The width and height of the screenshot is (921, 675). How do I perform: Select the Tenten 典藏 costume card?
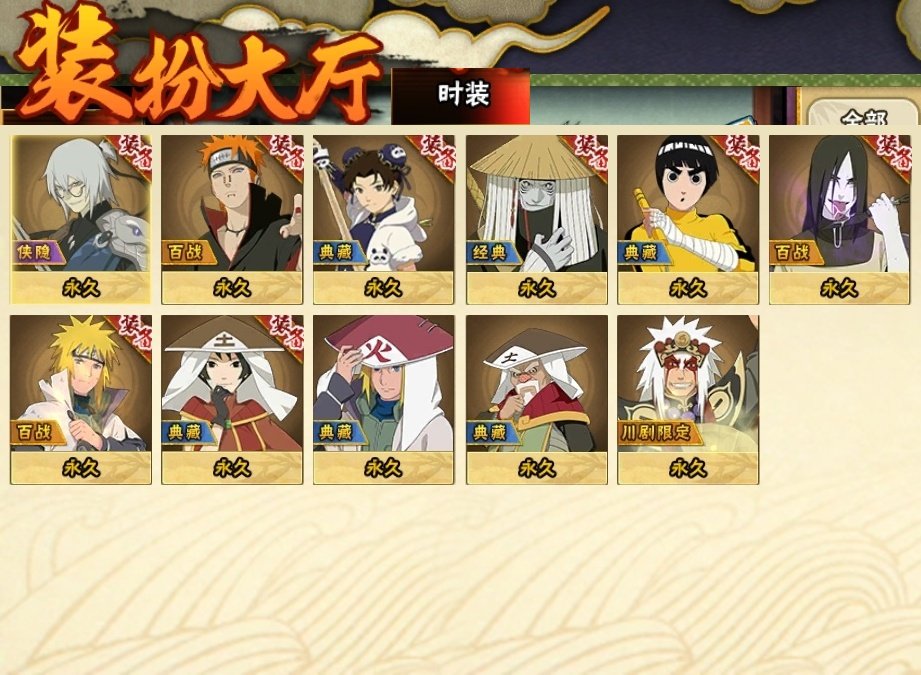[384, 219]
